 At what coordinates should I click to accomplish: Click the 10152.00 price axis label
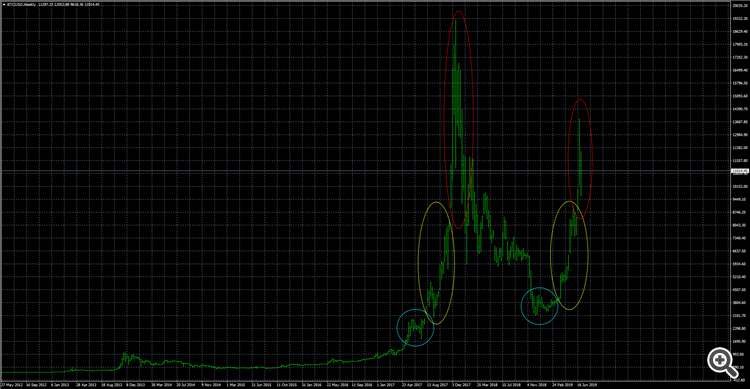740,186
